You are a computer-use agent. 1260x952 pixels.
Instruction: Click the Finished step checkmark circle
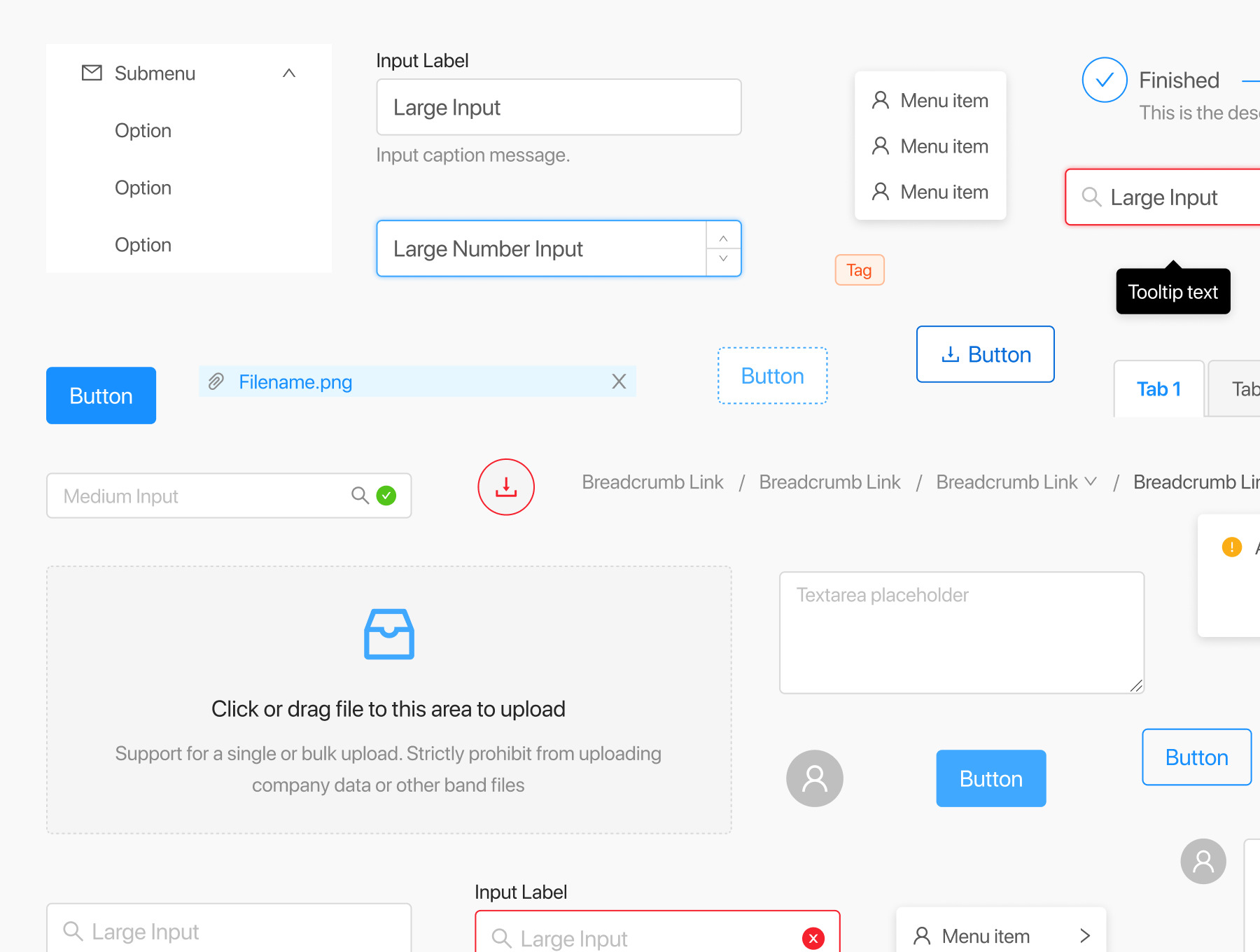1104,80
